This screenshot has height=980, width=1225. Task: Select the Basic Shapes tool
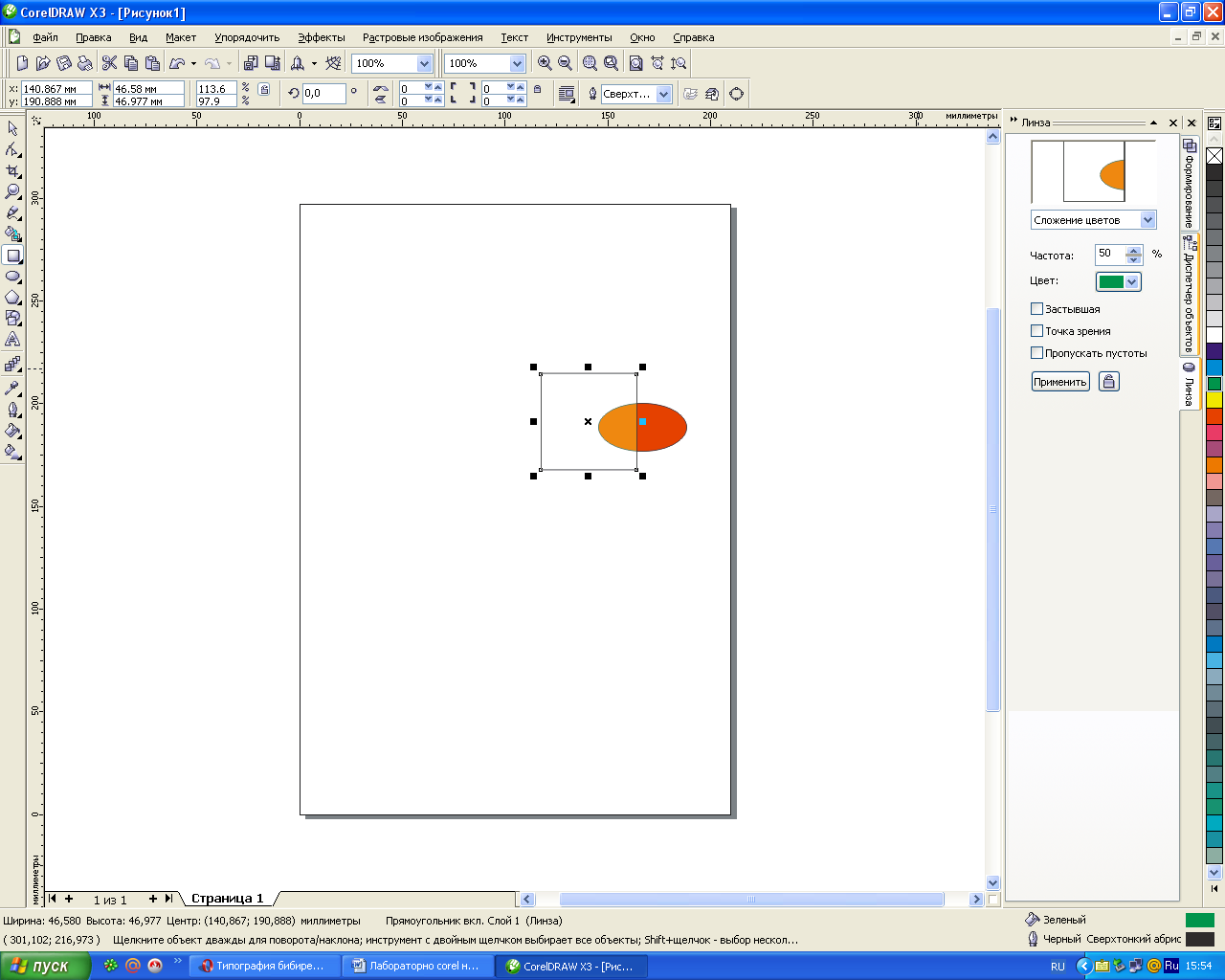12,319
